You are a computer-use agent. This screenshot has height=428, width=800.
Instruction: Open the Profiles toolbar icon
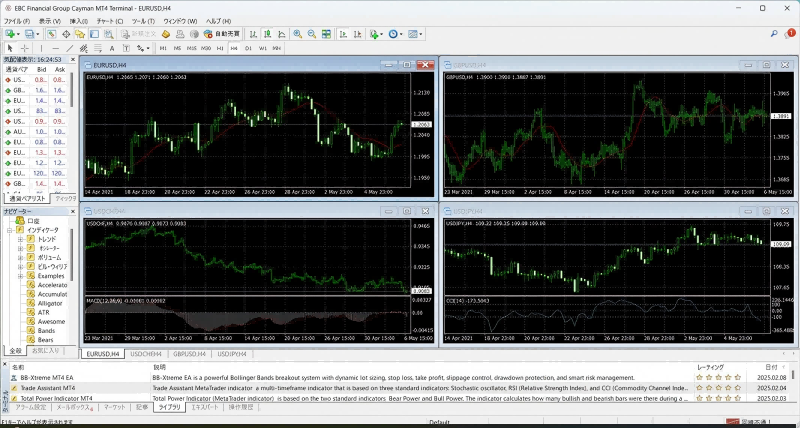point(31,34)
